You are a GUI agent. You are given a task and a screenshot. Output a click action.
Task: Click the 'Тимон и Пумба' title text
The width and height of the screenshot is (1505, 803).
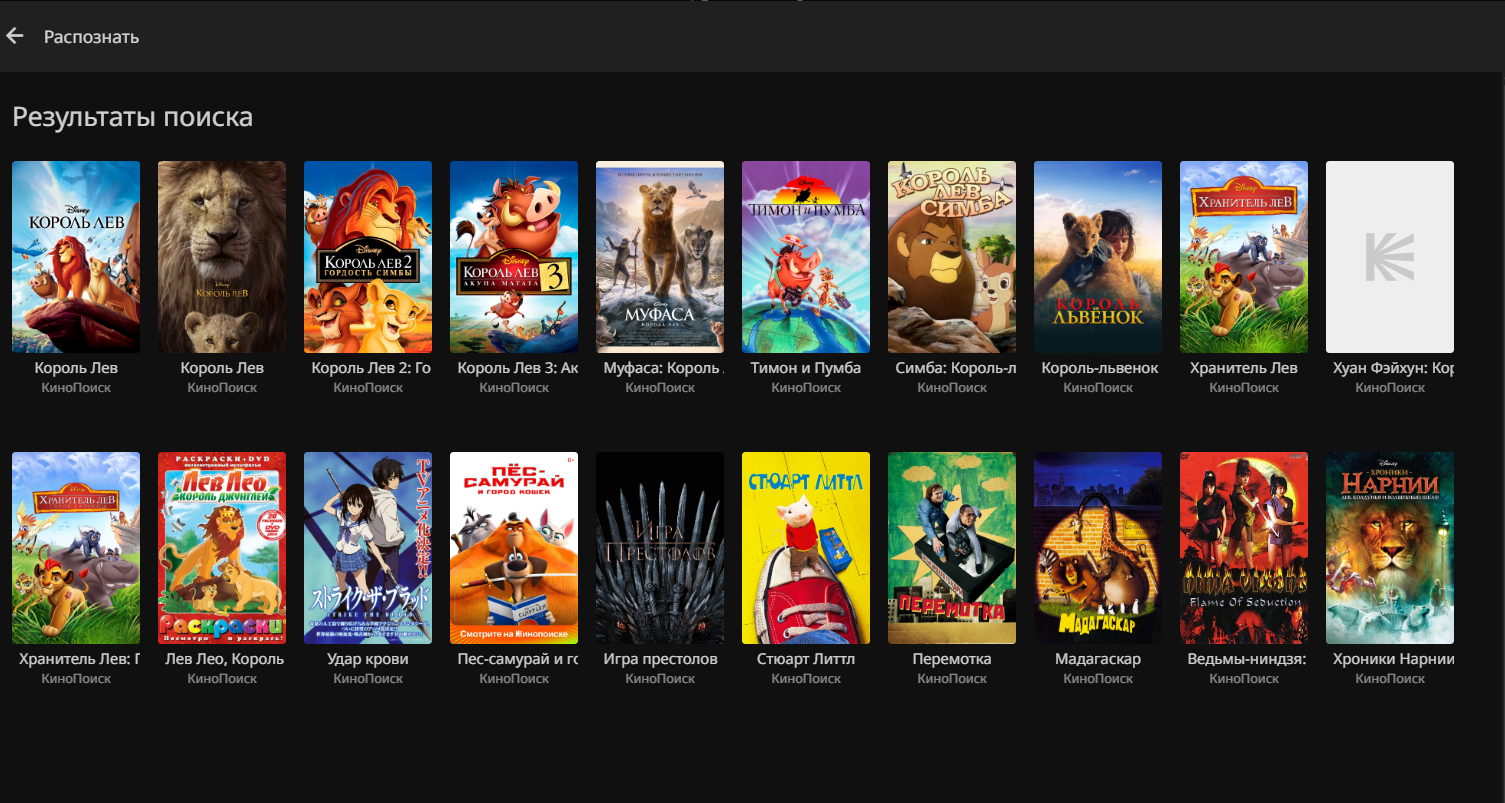(x=806, y=368)
